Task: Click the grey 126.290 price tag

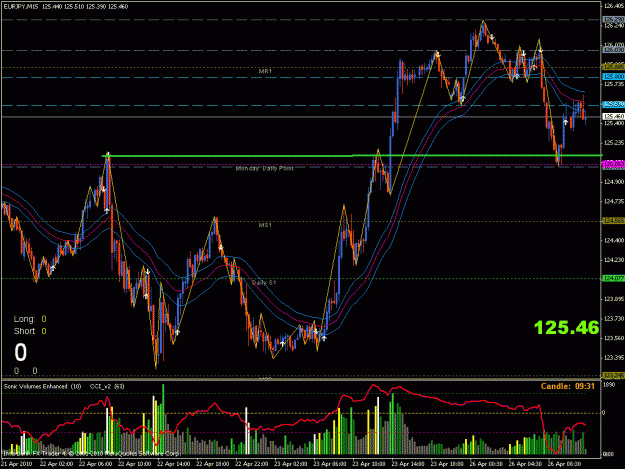Action: click(613, 19)
